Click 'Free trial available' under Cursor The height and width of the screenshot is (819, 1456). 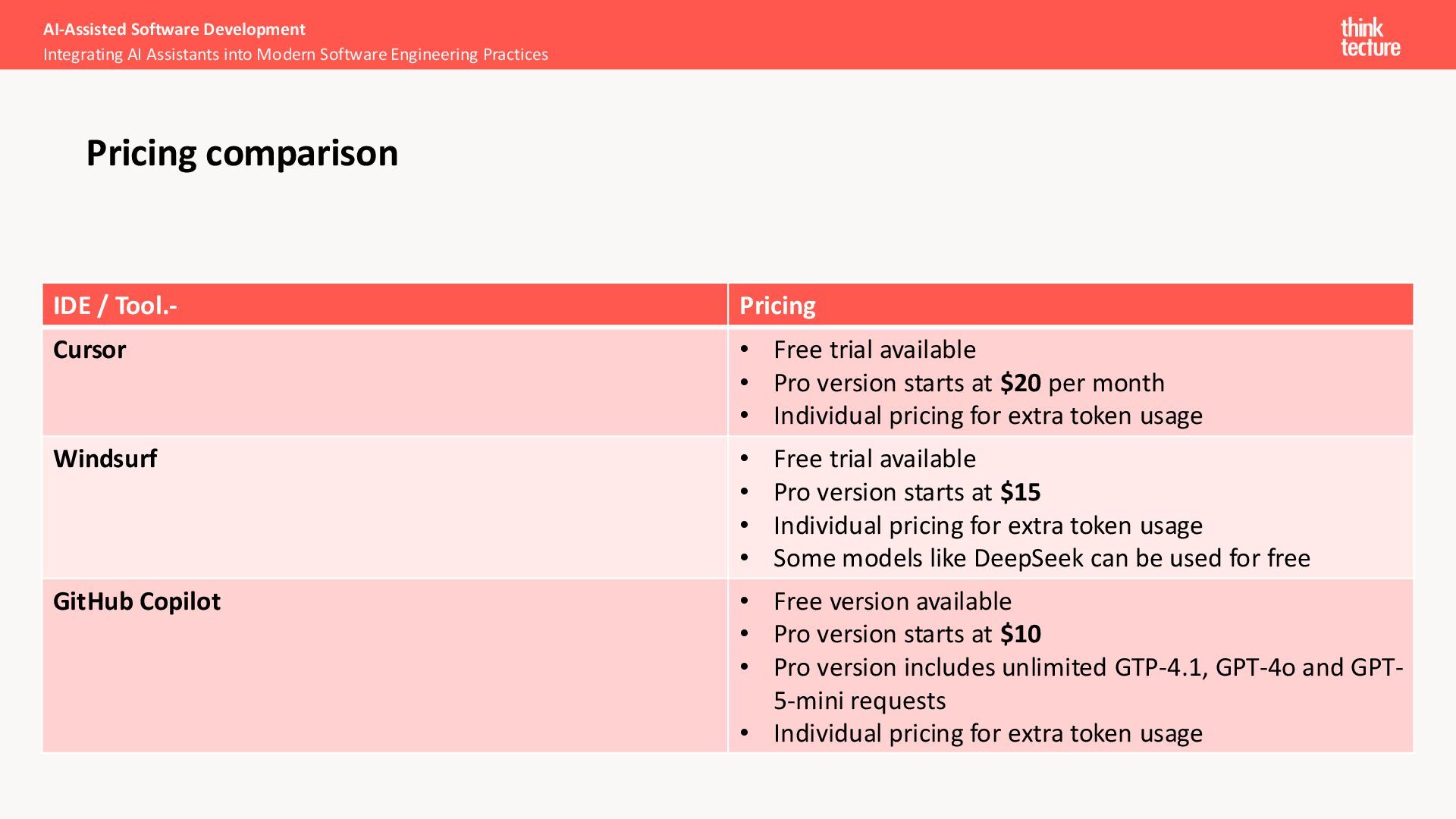874,350
